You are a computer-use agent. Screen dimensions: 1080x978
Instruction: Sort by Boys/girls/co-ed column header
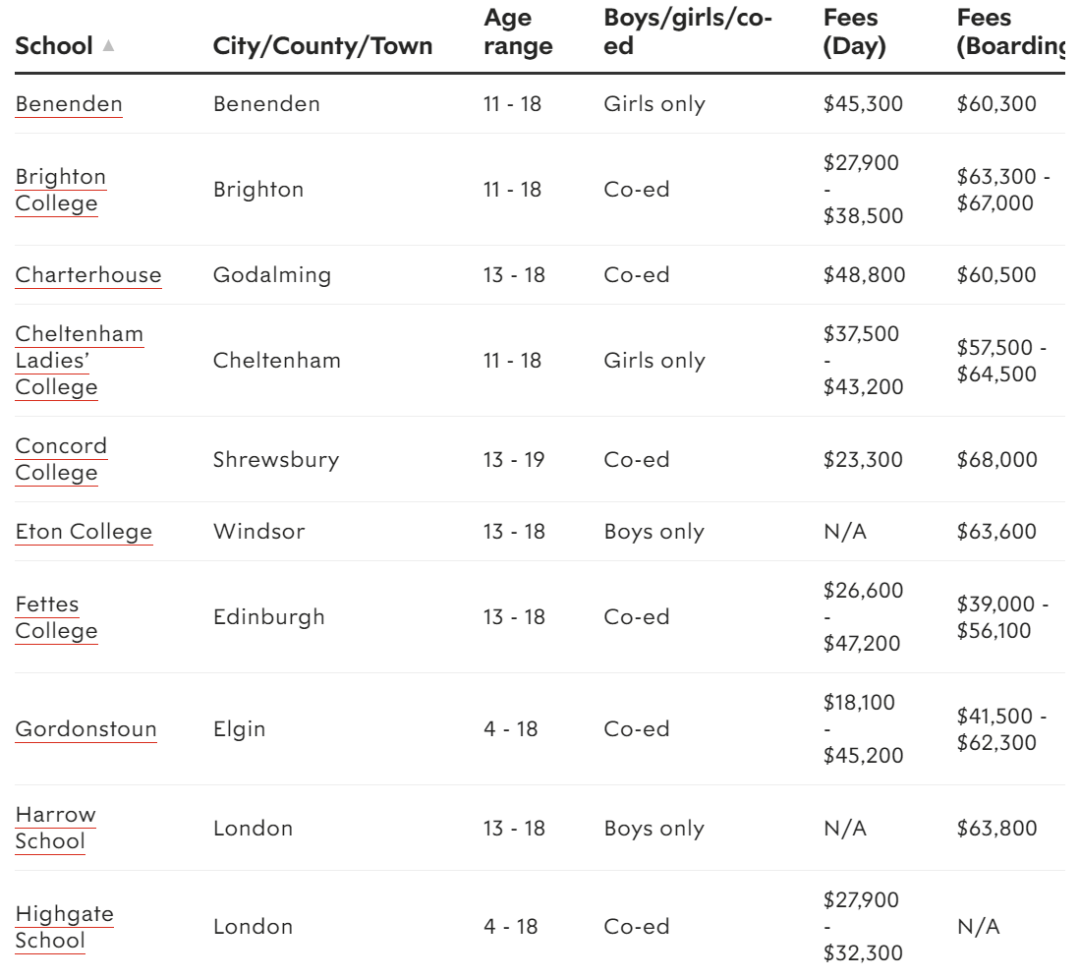point(687,32)
